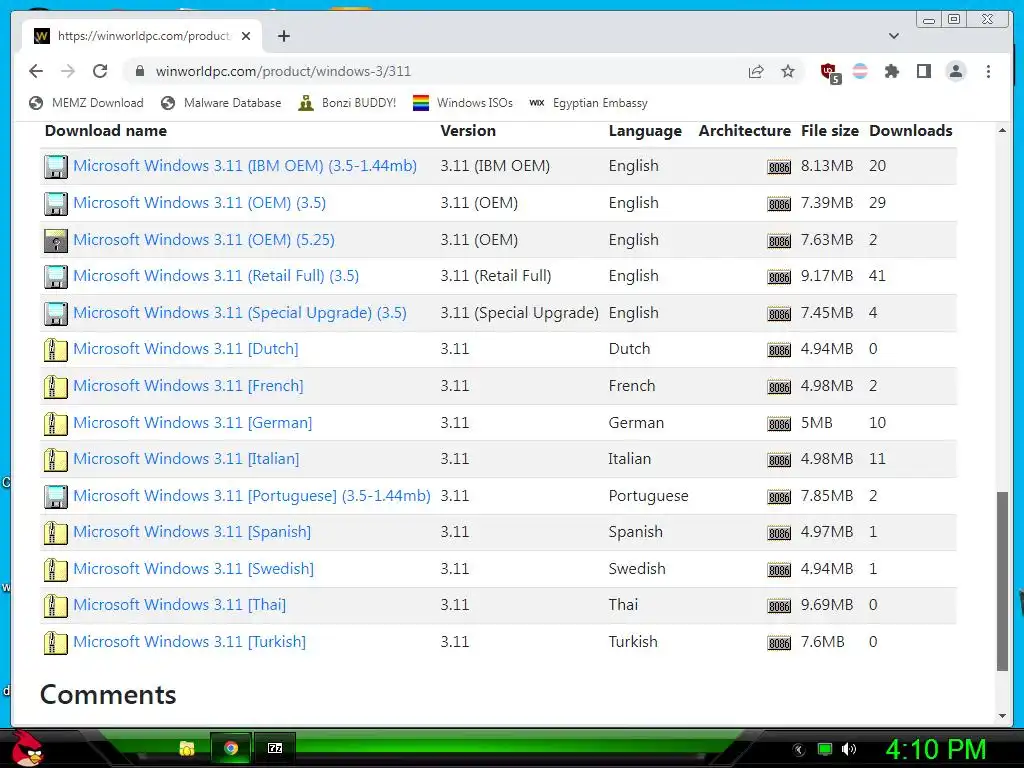
Task: Toggle the browser side panel icon
Action: pyautogui.click(x=923, y=71)
